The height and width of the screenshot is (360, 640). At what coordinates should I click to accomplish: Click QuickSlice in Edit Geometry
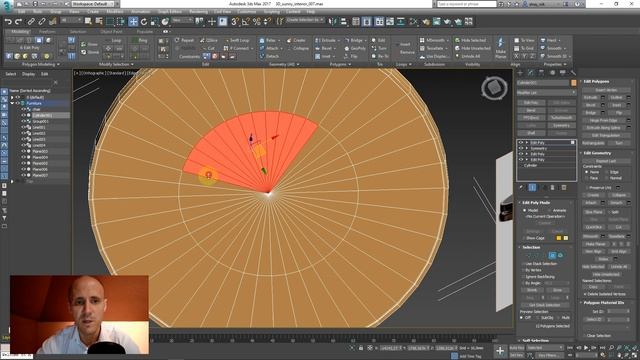(x=594, y=227)
